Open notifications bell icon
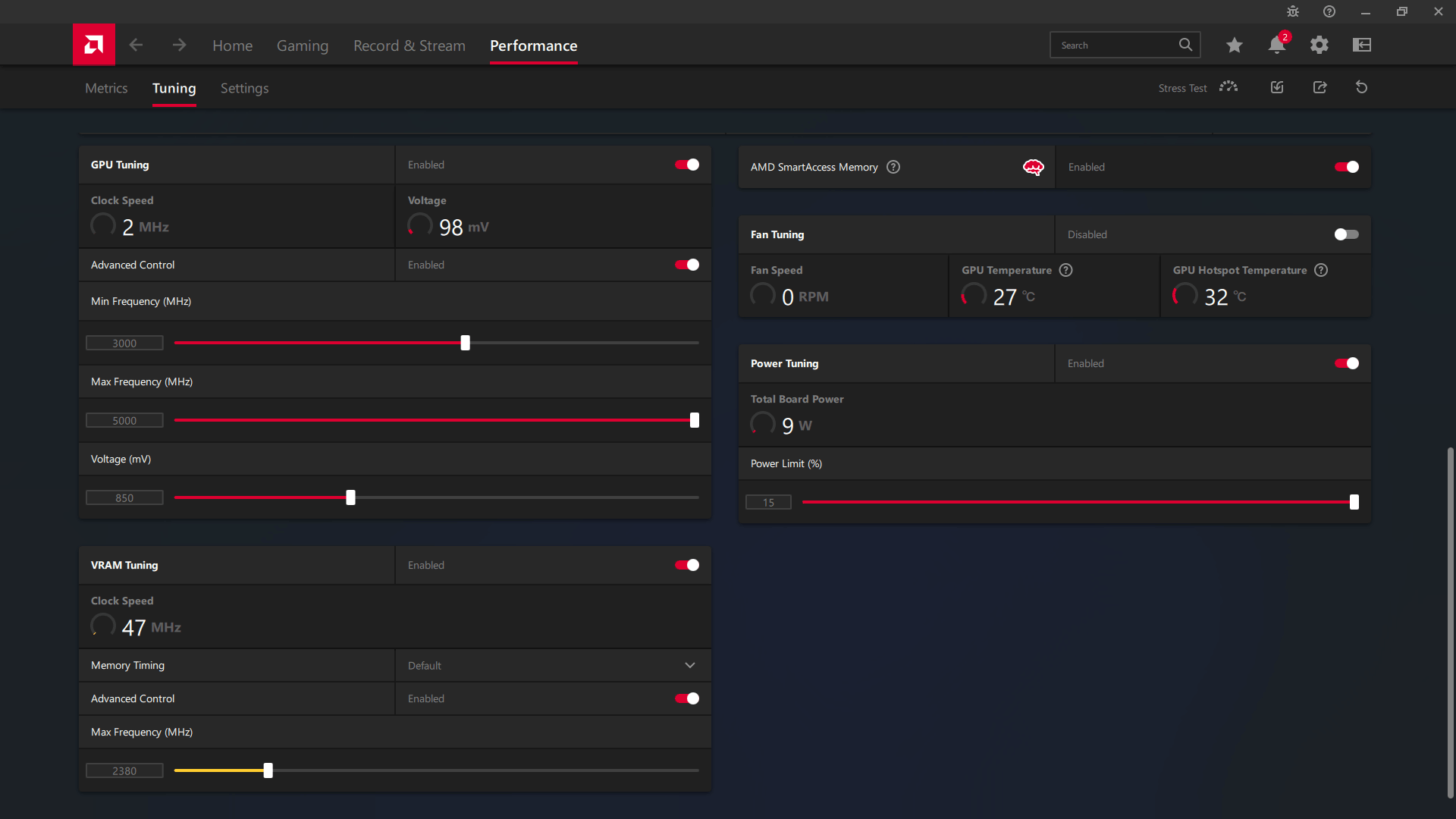 point(1277,45)
